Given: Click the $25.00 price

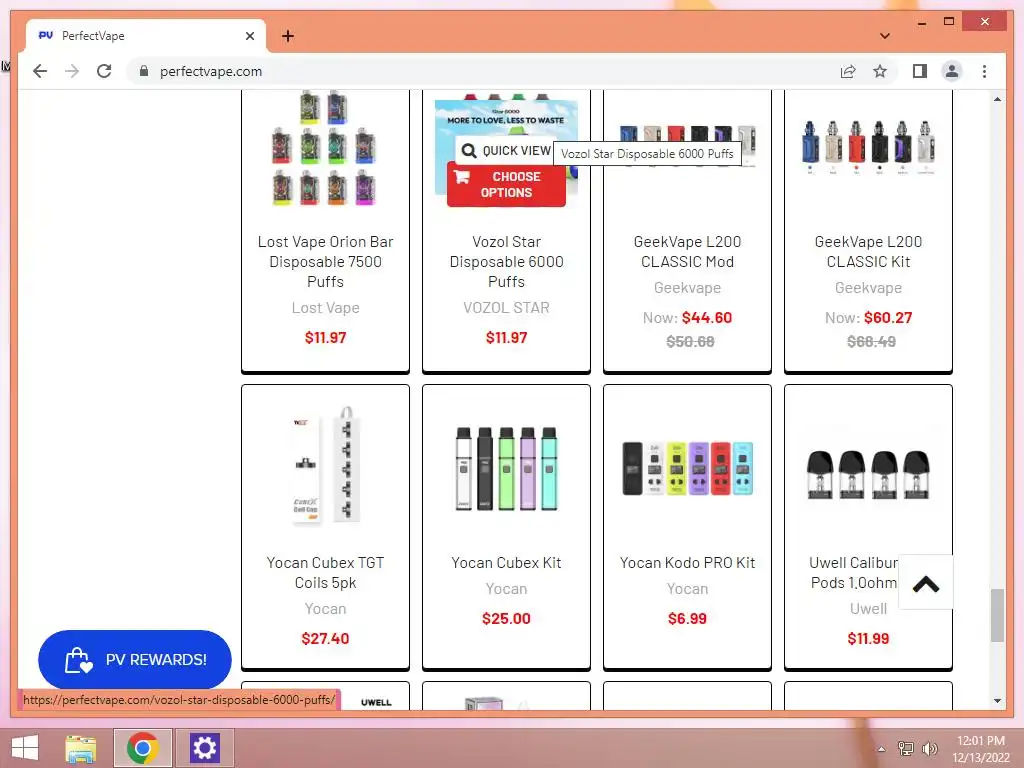Looking at the screenshot, I should tap(506, 618).
